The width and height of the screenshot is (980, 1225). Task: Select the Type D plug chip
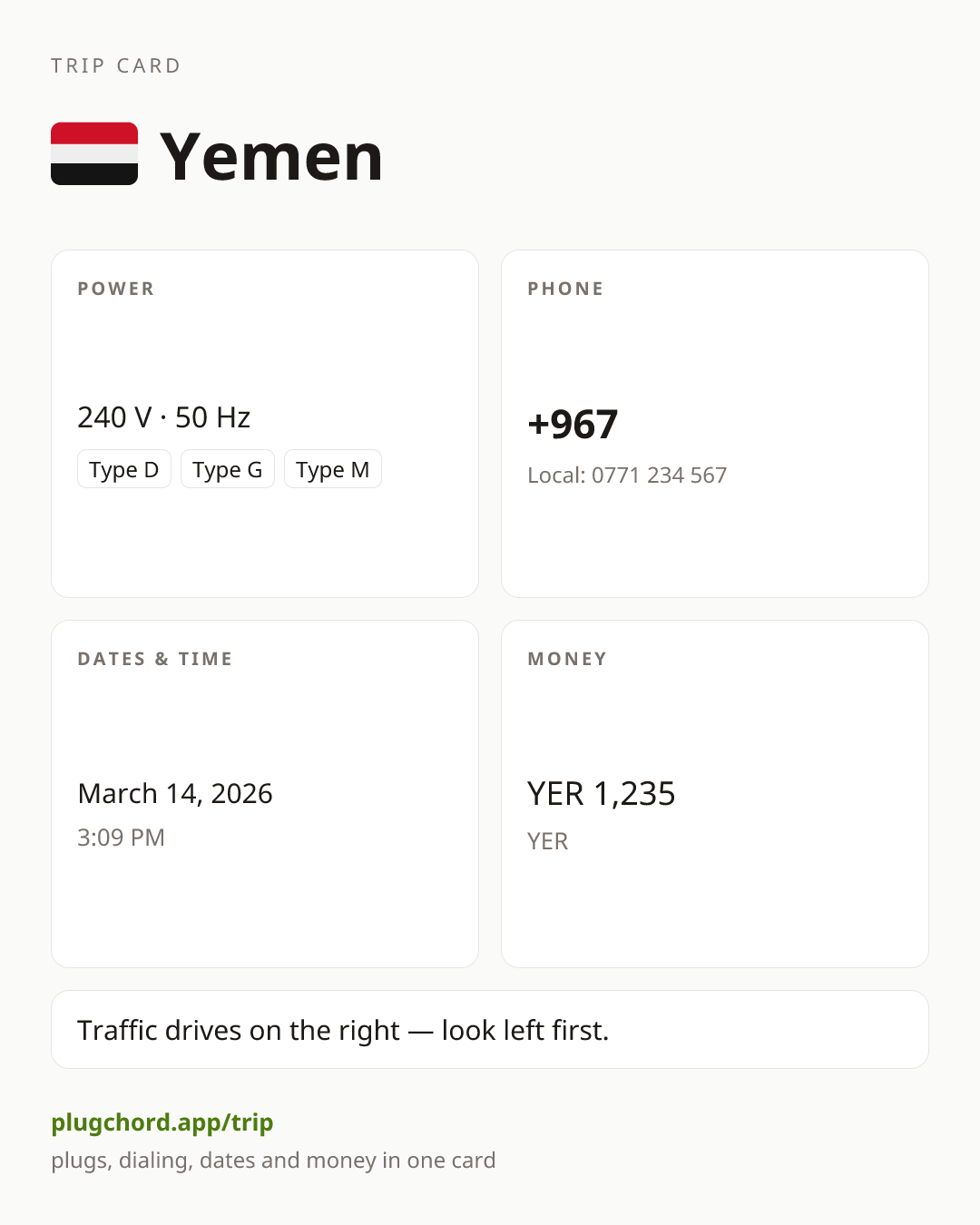pyautogui.click(x=124, y=469)
